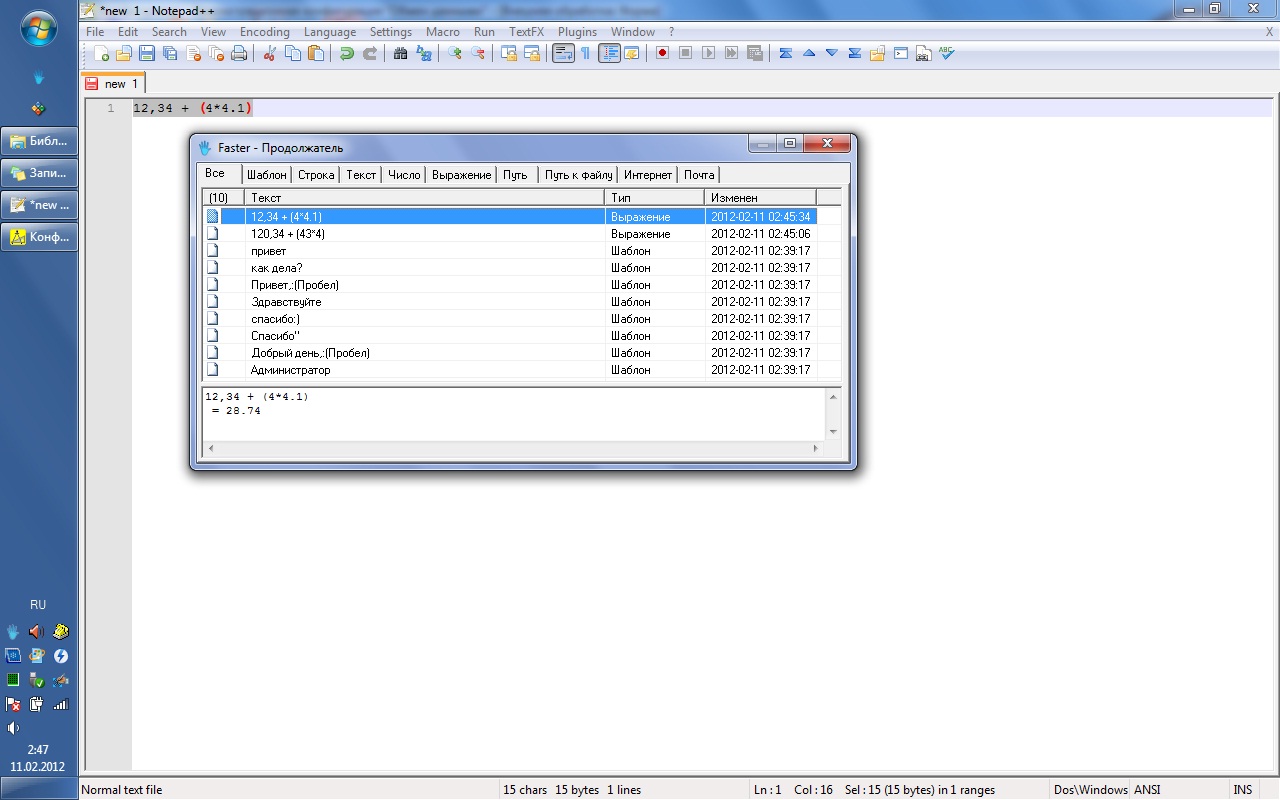The width and height of the screenshot is (1280, 800).
Task: Select the 'Добрый день,' template row
Action: (511, 353)
